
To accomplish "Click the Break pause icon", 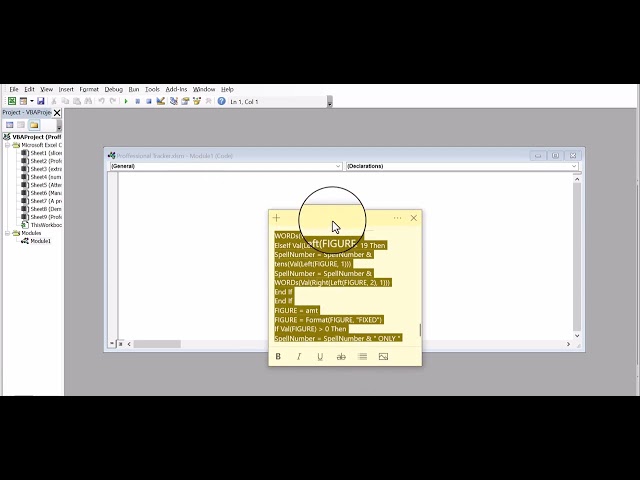I will coord(138,101).
